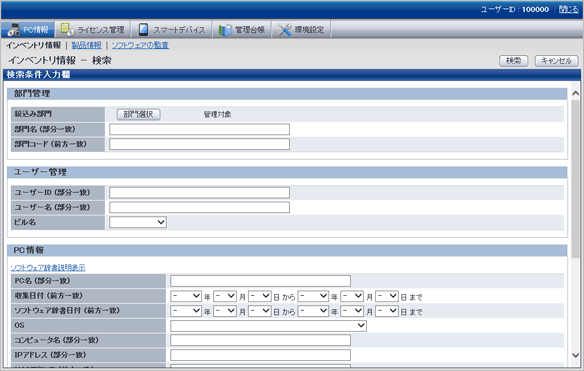Open the ビル名 dropdown
This screenshot has width=584, height=371.
(138, 222)
